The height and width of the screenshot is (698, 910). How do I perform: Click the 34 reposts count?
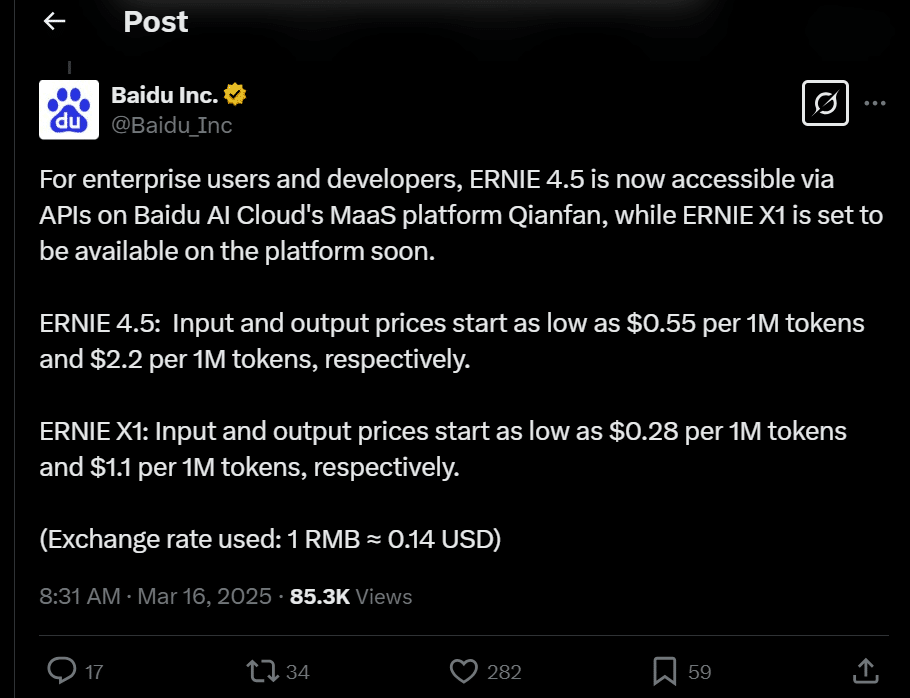[298, 672]
